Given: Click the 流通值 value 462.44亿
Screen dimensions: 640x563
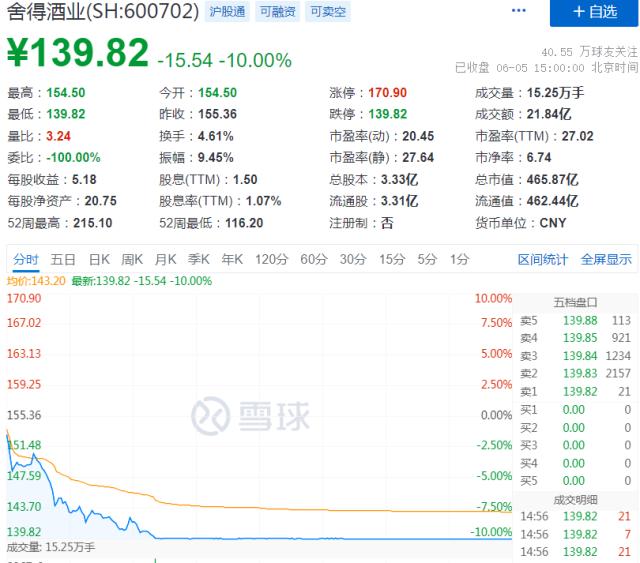Looking at the screenshot, I should [x=552, y=201].
